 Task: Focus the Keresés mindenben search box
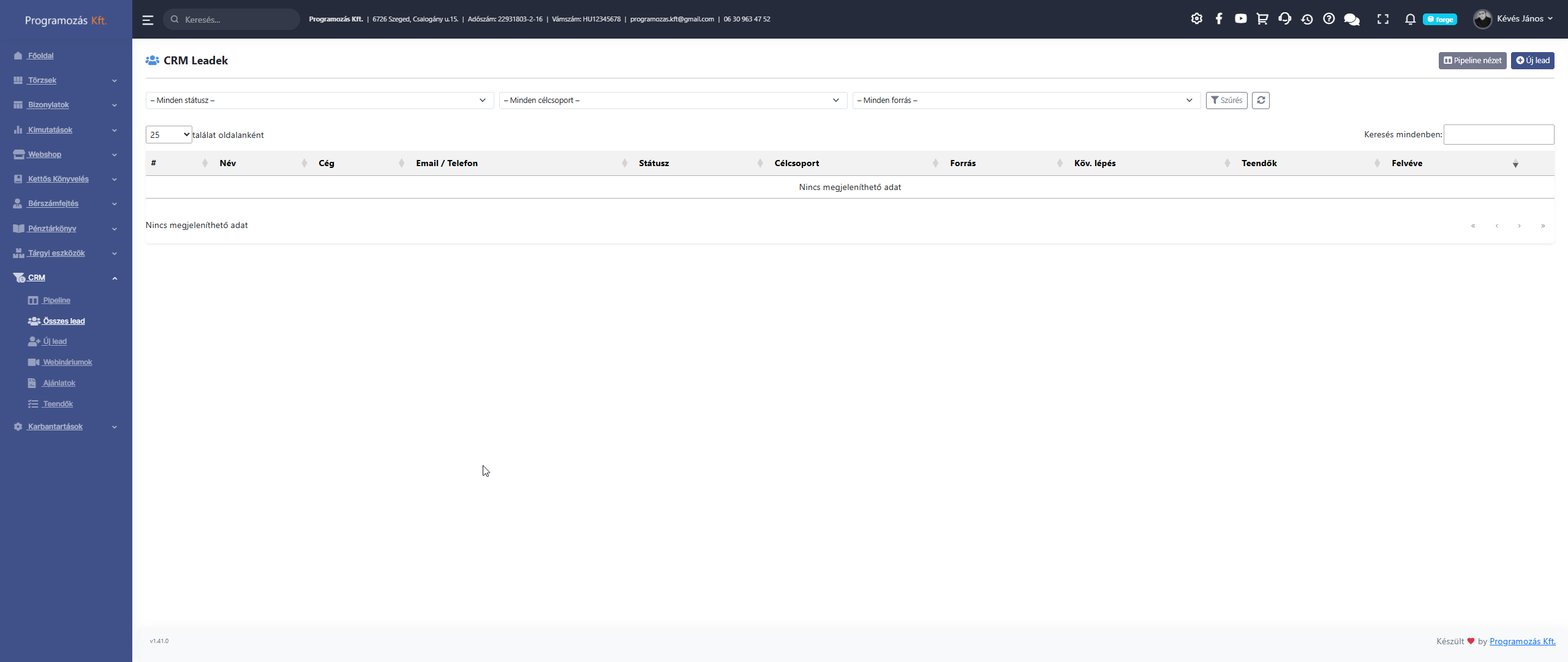[1499, 134]
